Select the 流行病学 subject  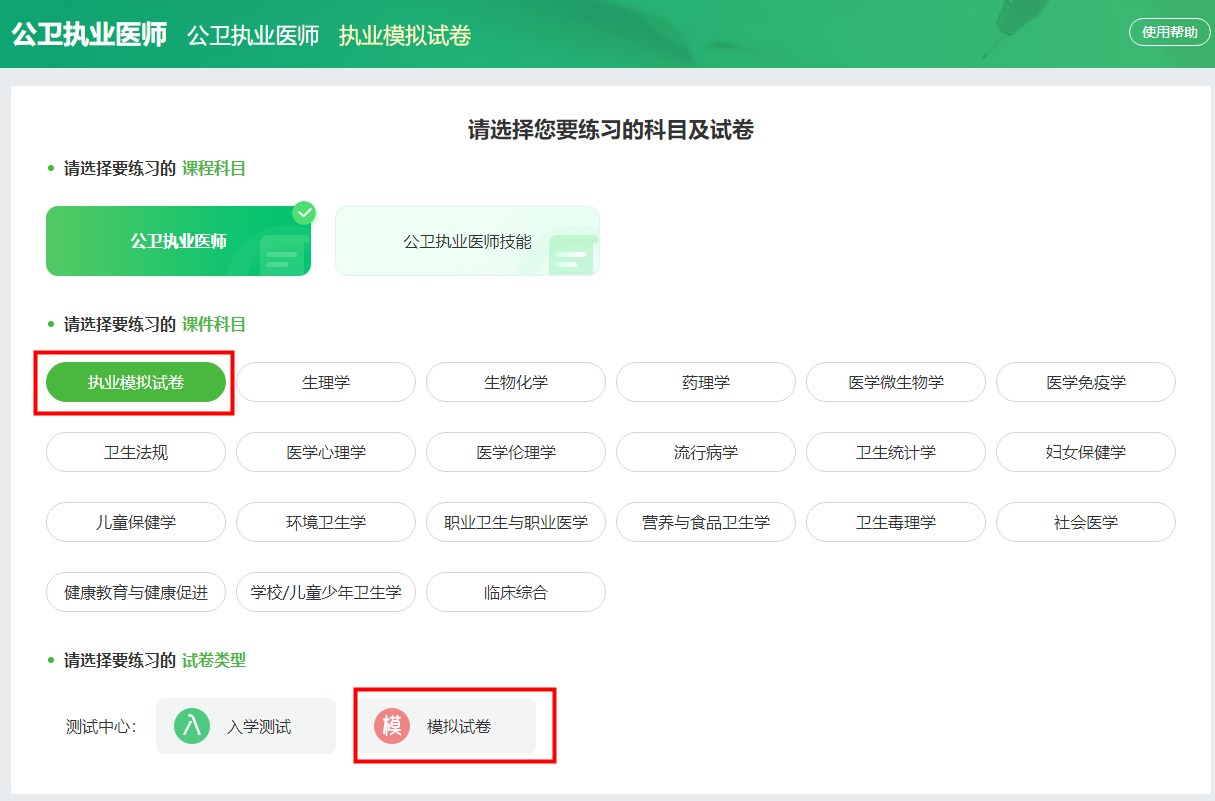tap(705, 452)
